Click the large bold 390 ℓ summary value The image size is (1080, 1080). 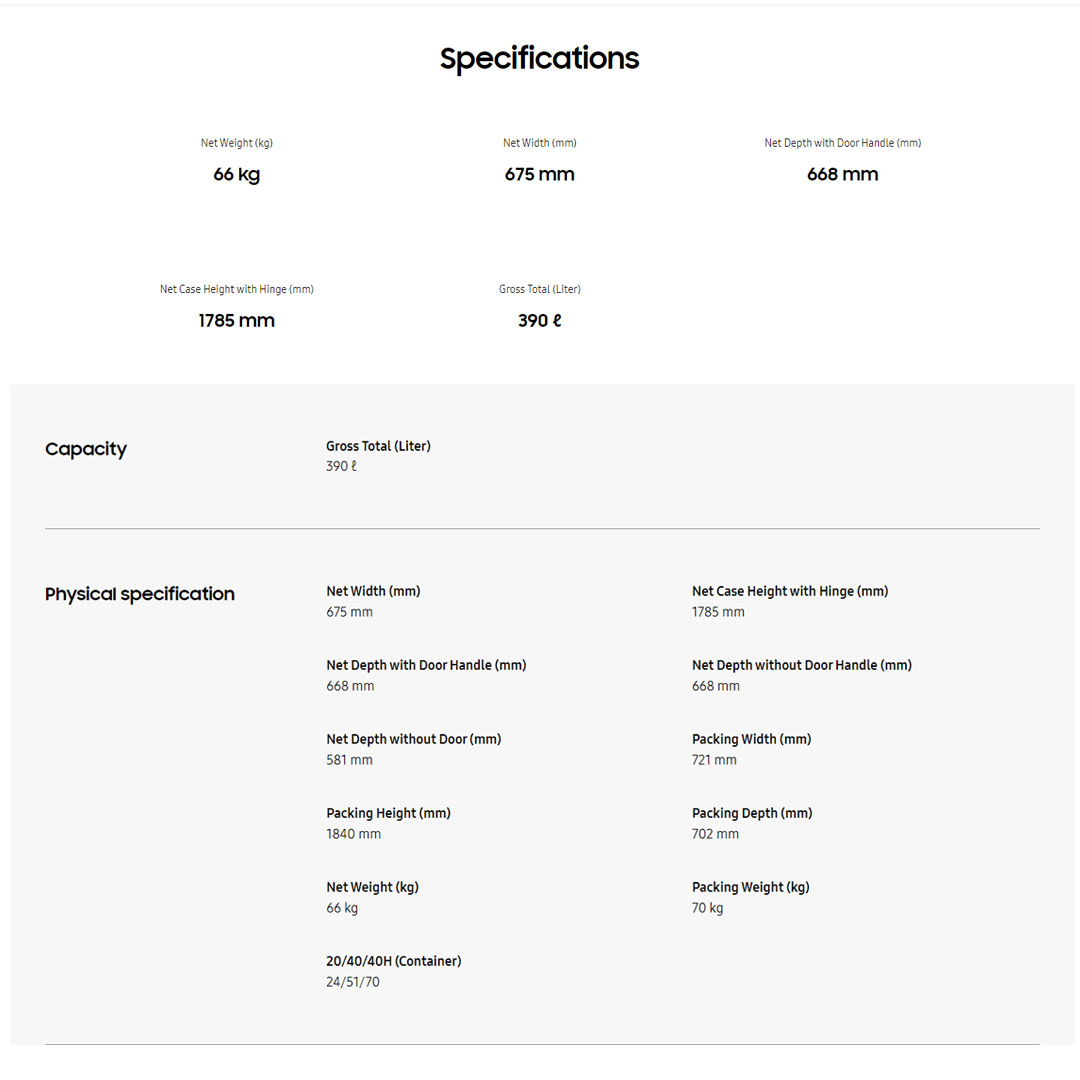(540, 320)
